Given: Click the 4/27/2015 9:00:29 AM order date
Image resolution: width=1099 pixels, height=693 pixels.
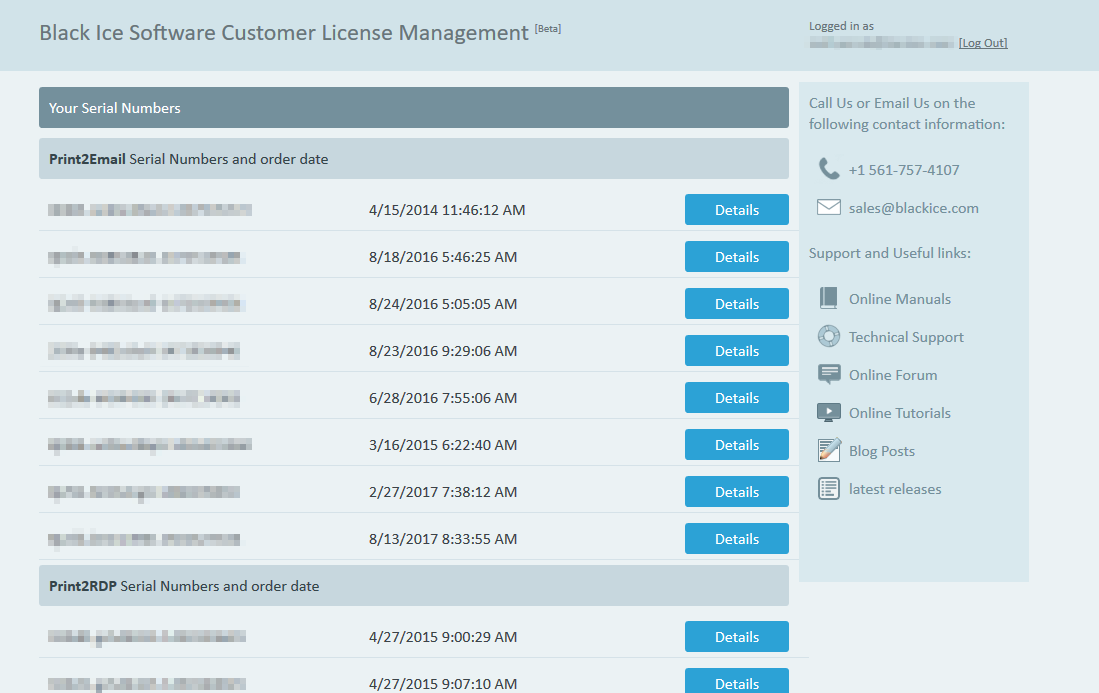Looking at the screenshot, I should click(x=443, y=636).
